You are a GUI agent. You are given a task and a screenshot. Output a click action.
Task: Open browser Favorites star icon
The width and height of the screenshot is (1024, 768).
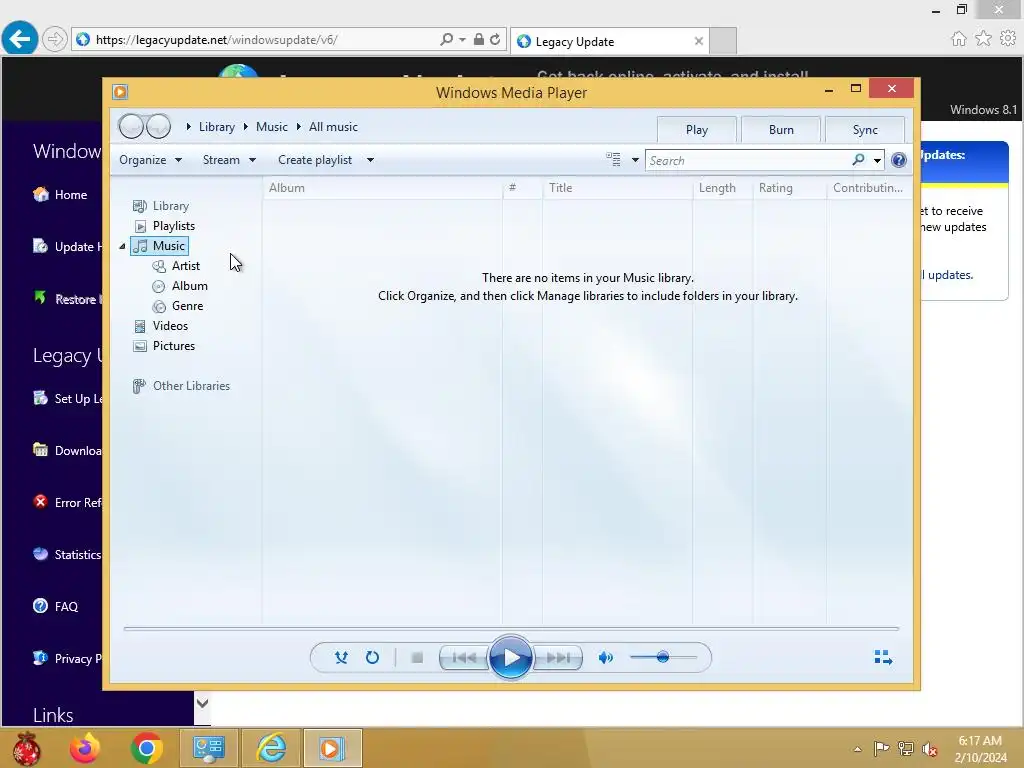point(983,39)
